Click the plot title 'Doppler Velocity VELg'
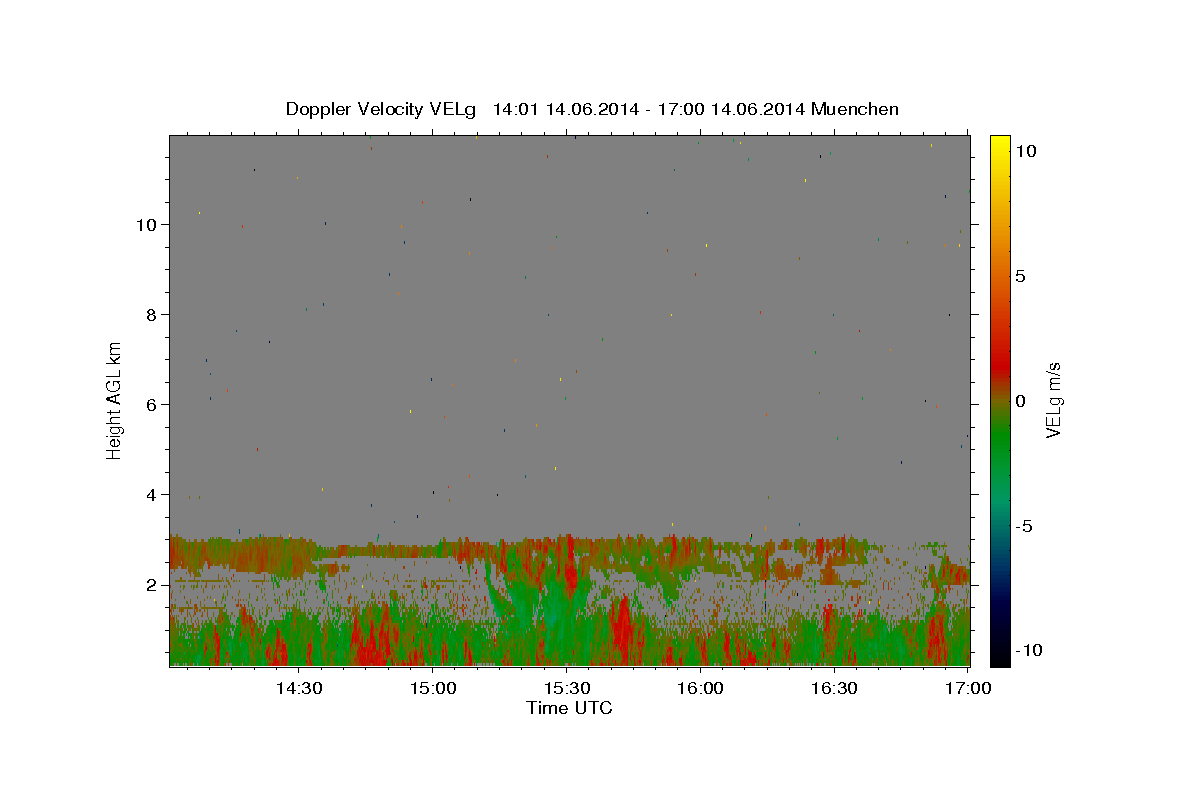Image resolution: width=1200 pixels, height=800 pixels. coord(381,109)
